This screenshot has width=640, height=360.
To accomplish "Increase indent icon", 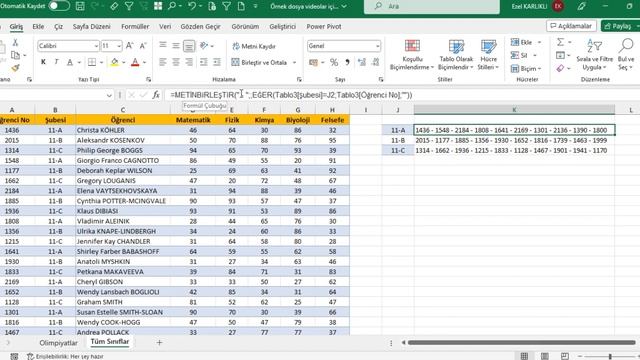I will click(x=217, y=62).
